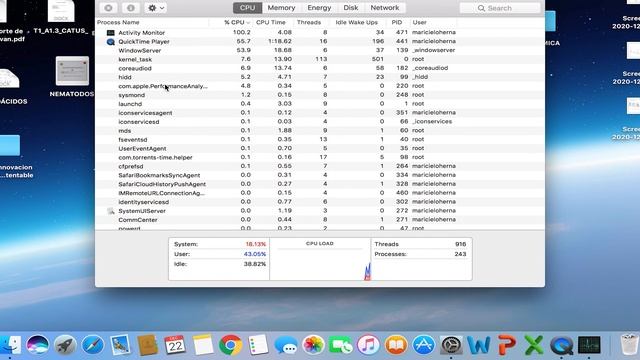Select the mds process row
The width and height of the screenshot is (640, 360).
click(x=320, y=131)
